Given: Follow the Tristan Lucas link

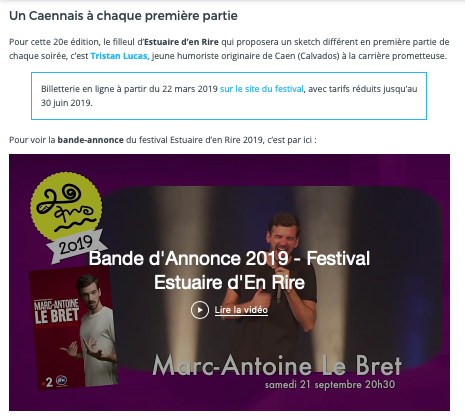Looking at the screenshot, I should point(120,56).
